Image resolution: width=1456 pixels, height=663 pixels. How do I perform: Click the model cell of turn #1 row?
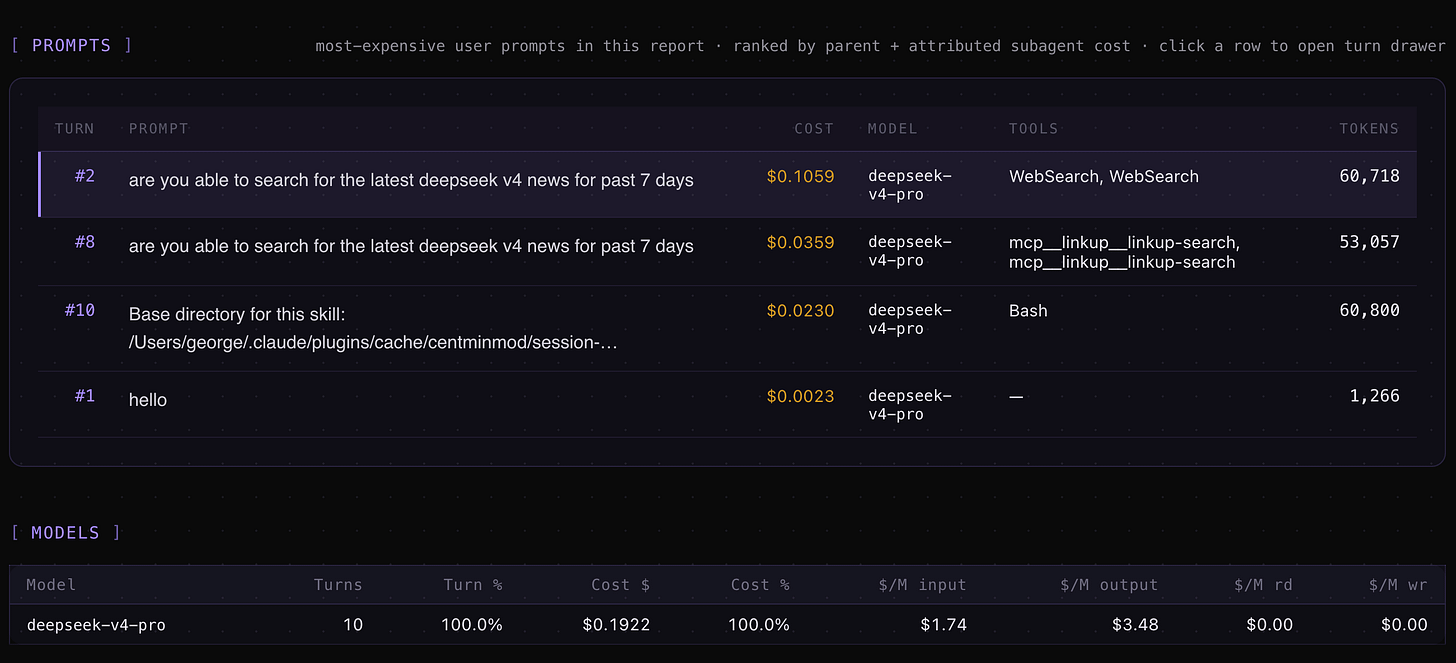(x=910, y=405)
